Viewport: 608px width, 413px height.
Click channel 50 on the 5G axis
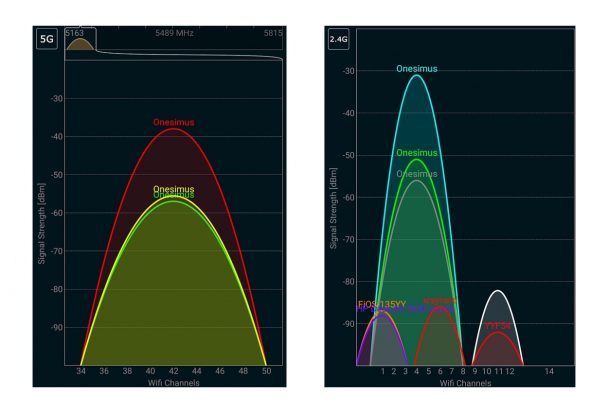tap(266, 371)
